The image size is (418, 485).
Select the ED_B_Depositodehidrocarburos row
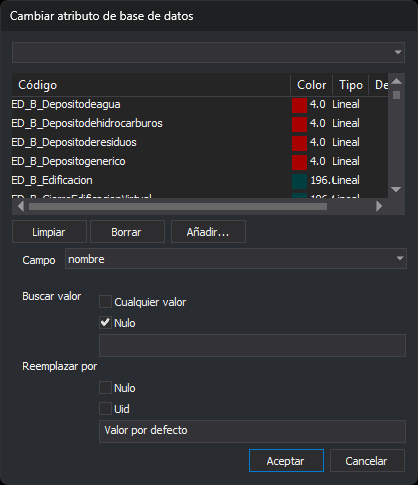(200, 123)
